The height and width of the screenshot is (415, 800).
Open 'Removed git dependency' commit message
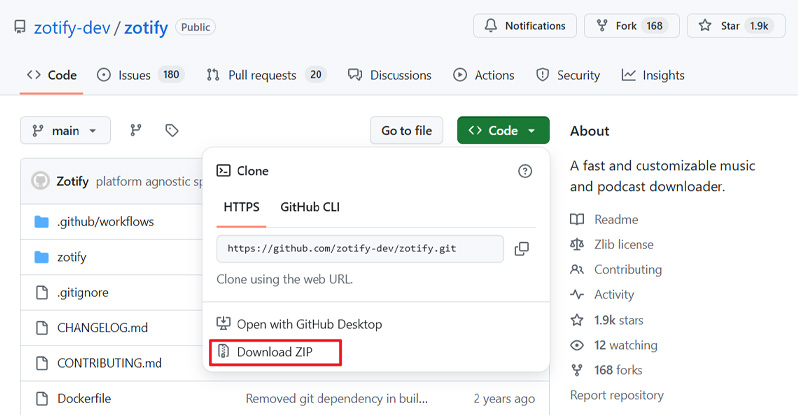pos(337,399)
